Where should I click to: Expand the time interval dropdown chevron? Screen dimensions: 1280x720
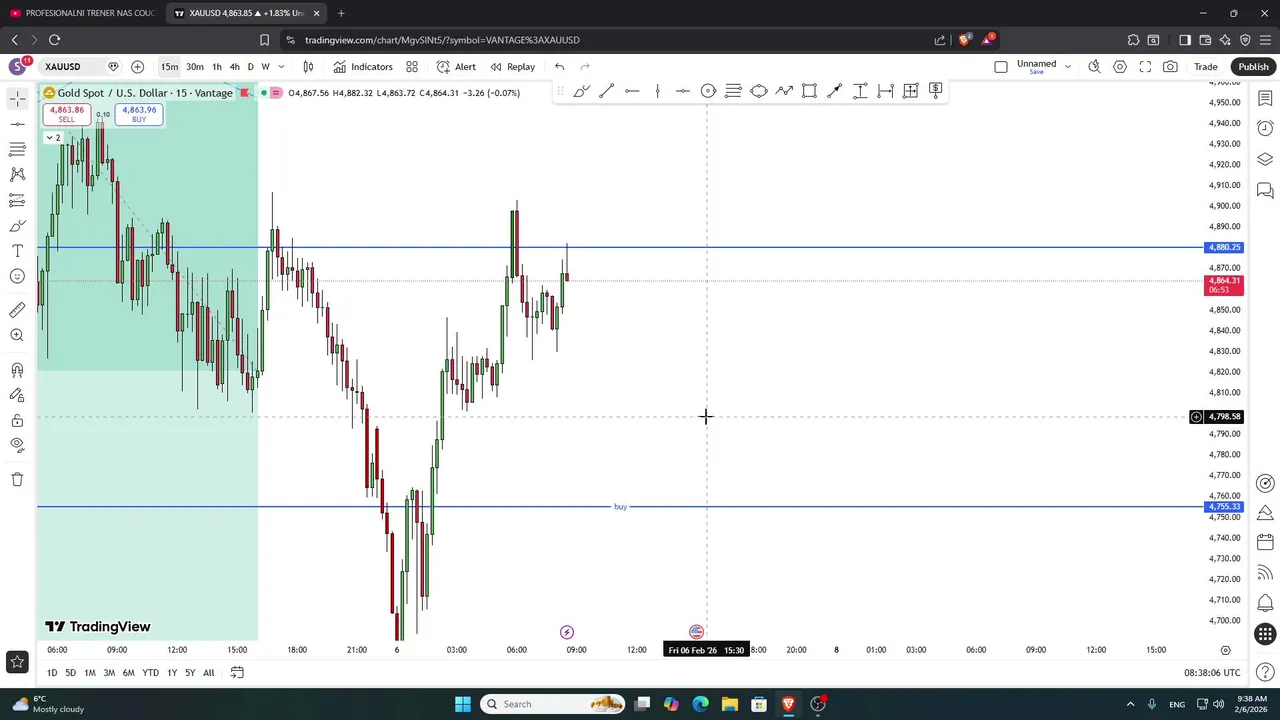coord(281,67)
